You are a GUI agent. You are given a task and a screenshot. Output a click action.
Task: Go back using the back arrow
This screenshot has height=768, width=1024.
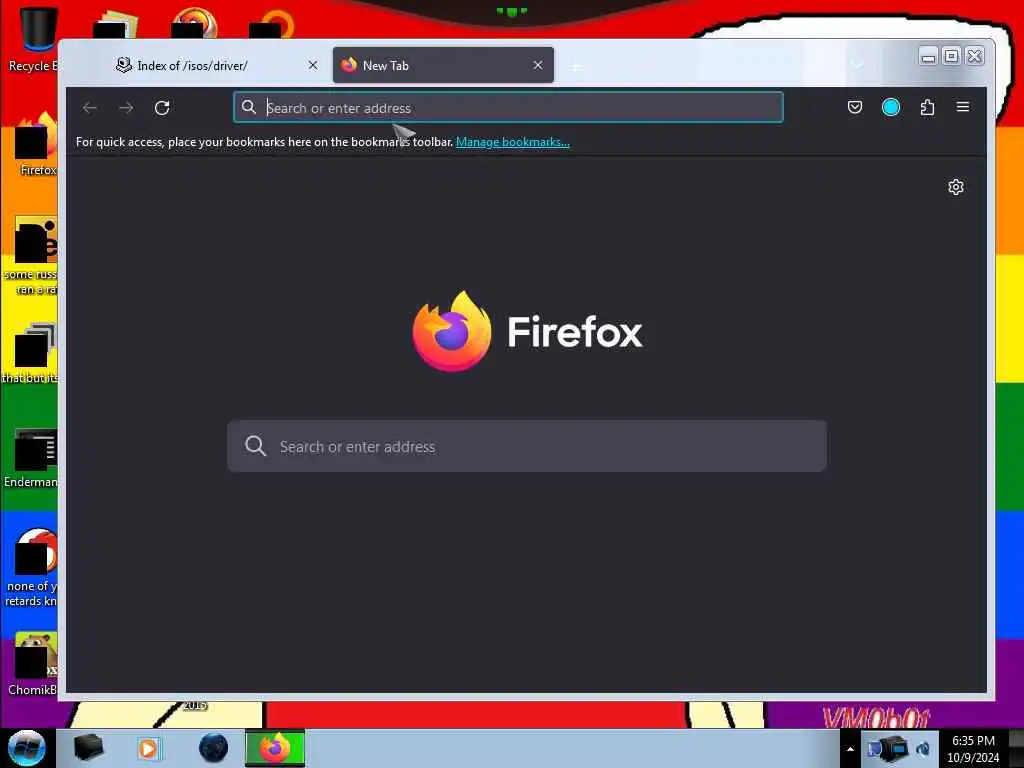[x=90, y=108]
